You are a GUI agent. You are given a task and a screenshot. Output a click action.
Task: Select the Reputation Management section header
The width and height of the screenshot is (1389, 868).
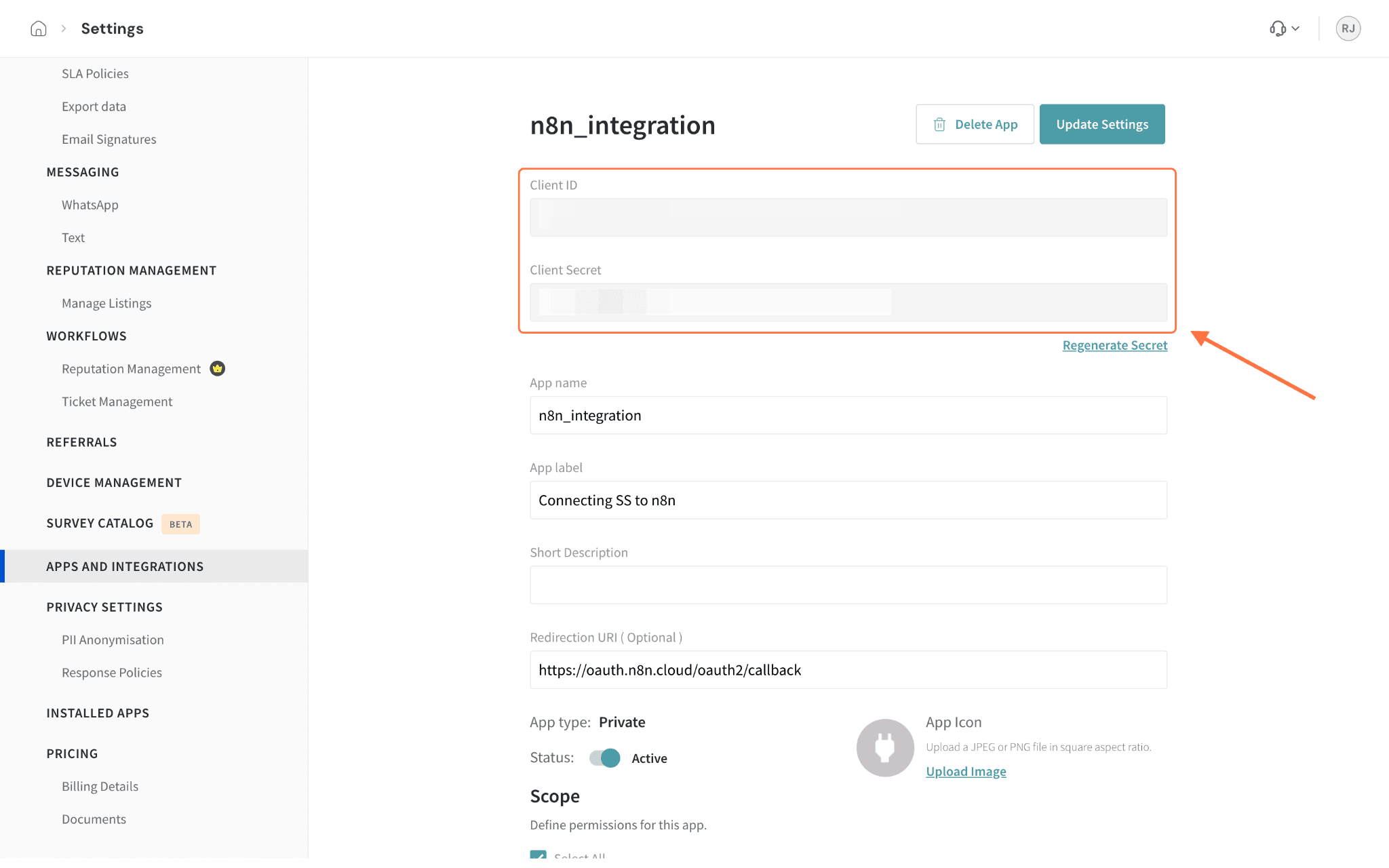[x=132, y=270]
